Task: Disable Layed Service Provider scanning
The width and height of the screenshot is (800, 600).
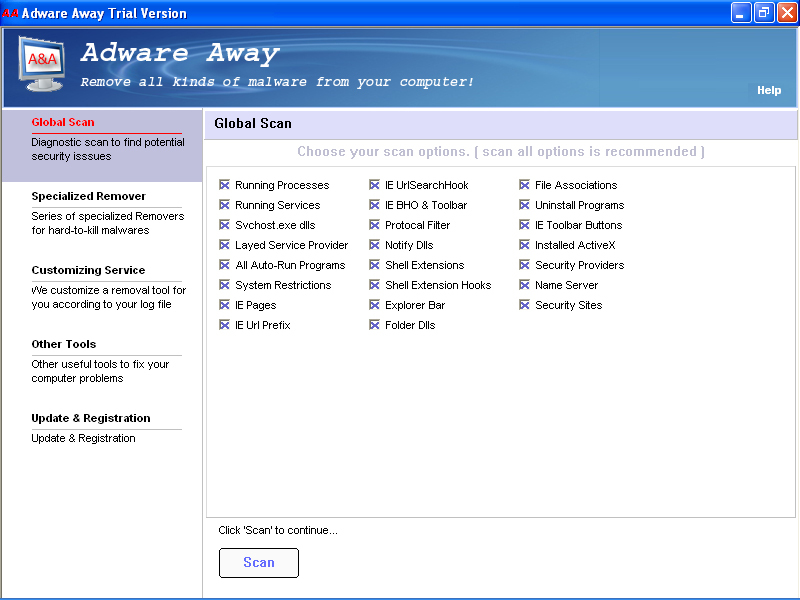Action: [224, 245]
